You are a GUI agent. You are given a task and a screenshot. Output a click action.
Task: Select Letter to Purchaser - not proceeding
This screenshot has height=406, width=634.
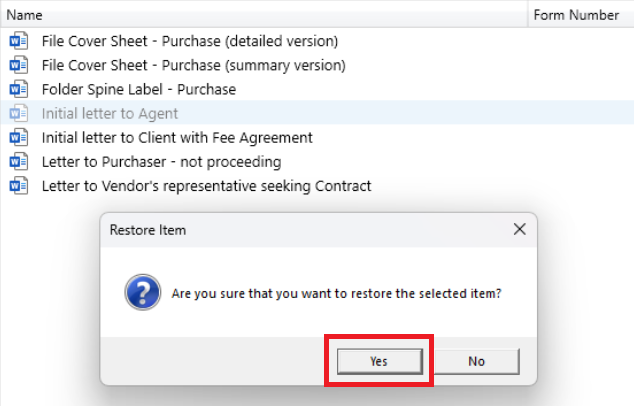coord(161,161)
